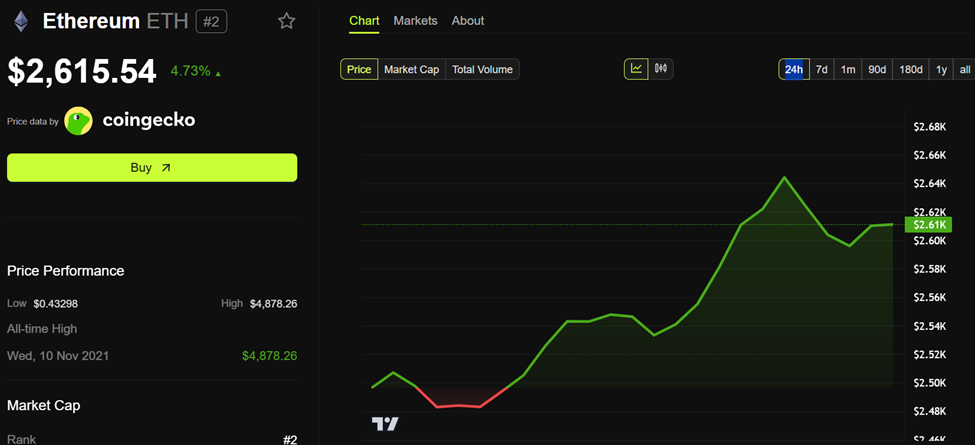975x445 pixels.
Task: Click the CoinGecko gecko logo
Action: (78, 121)
